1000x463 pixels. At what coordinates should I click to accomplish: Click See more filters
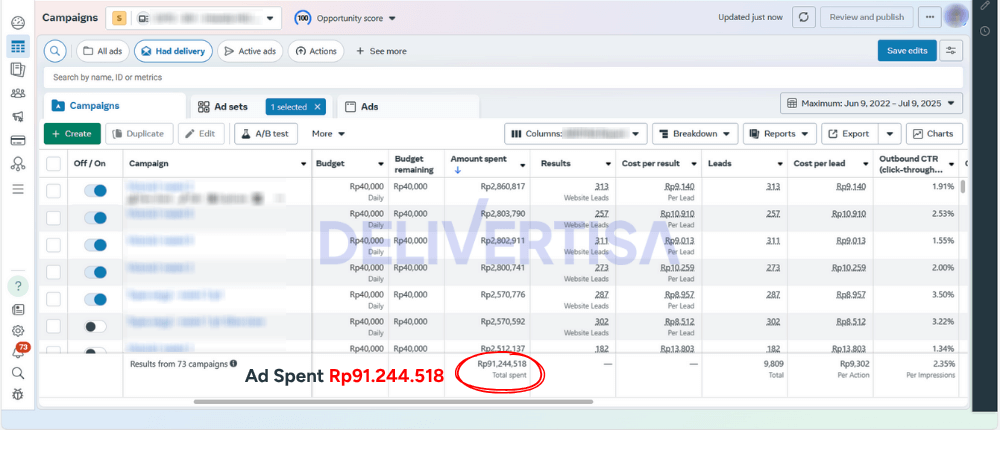[381, 51]
